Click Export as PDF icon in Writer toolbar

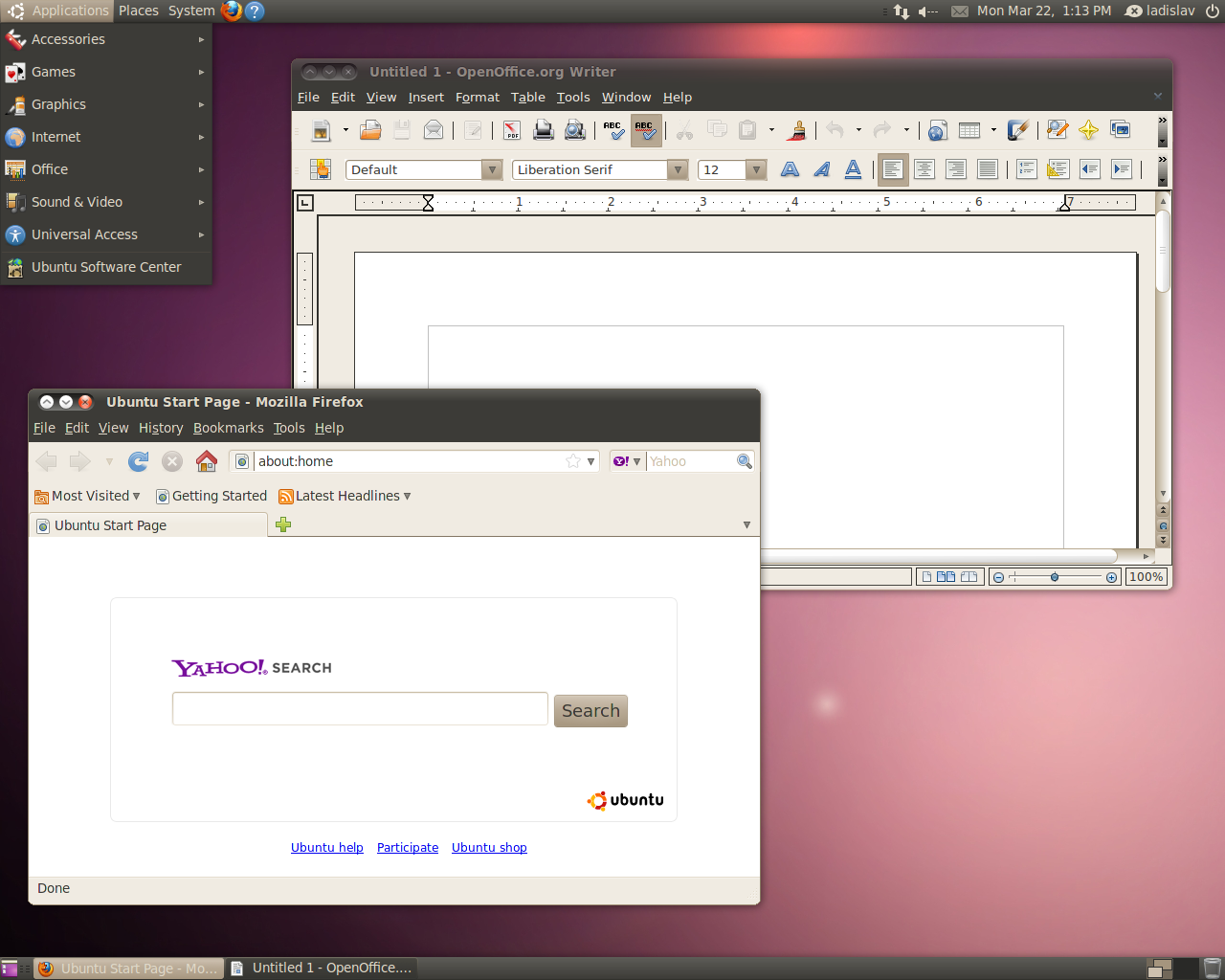tap(512, 130)
